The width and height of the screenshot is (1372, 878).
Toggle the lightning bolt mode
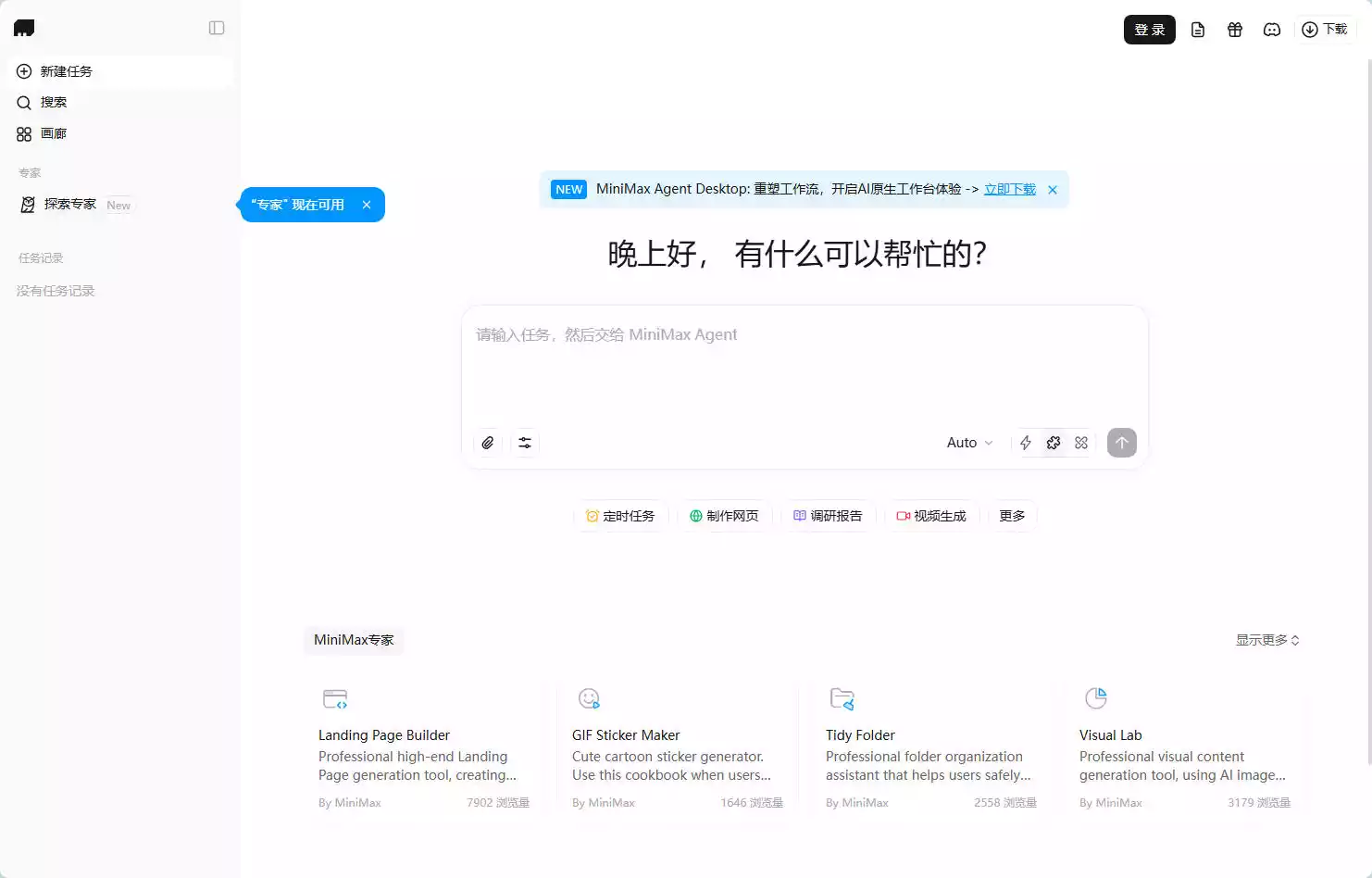coord(1026,443)
